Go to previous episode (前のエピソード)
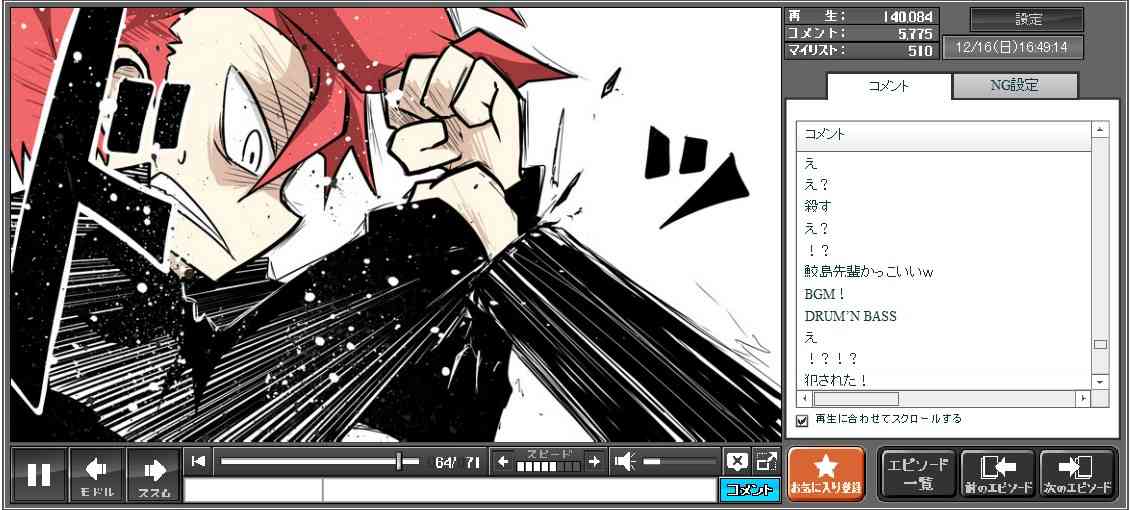The image size is (1131, 510). 997,474
